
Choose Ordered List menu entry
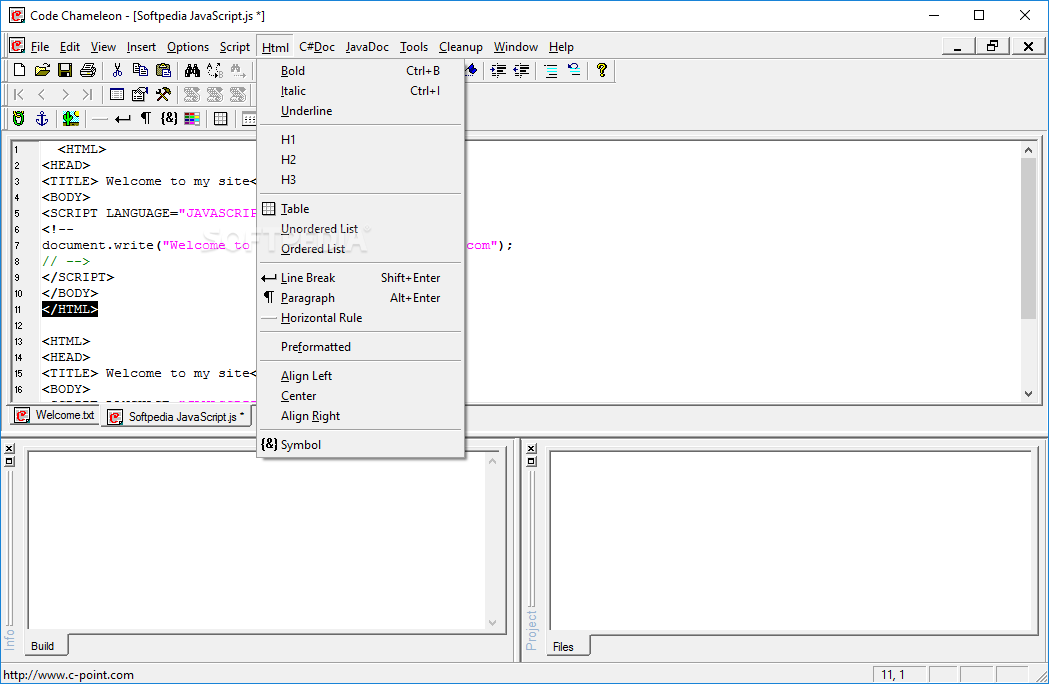point(361,248)
